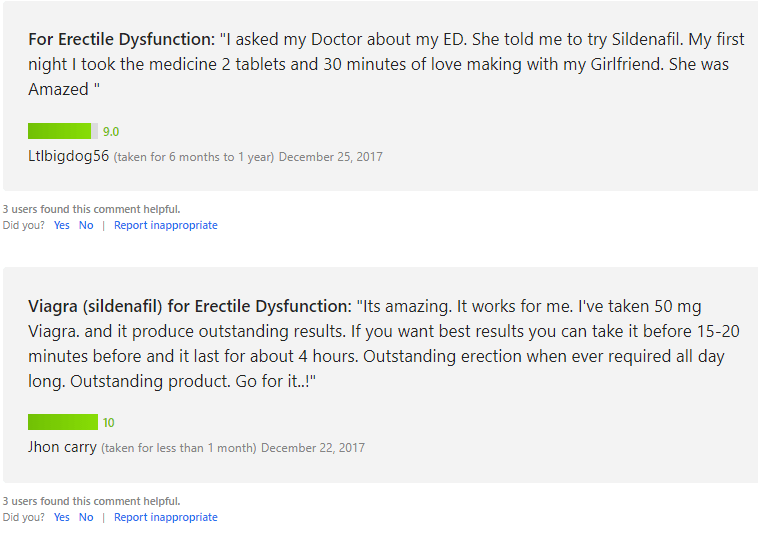Click No under Ltlbigdog56's review
The width and height of the screenshot is (758, 534).
pos(86,225)
